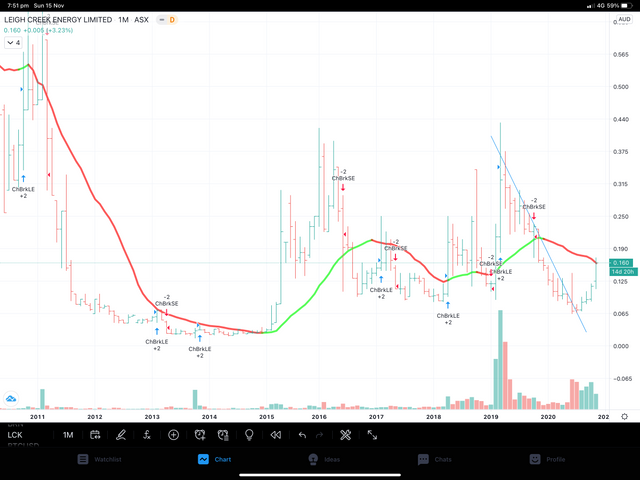Open the Profile tab
The height and width of the screenshot is (480, 640).
[549, 459]
